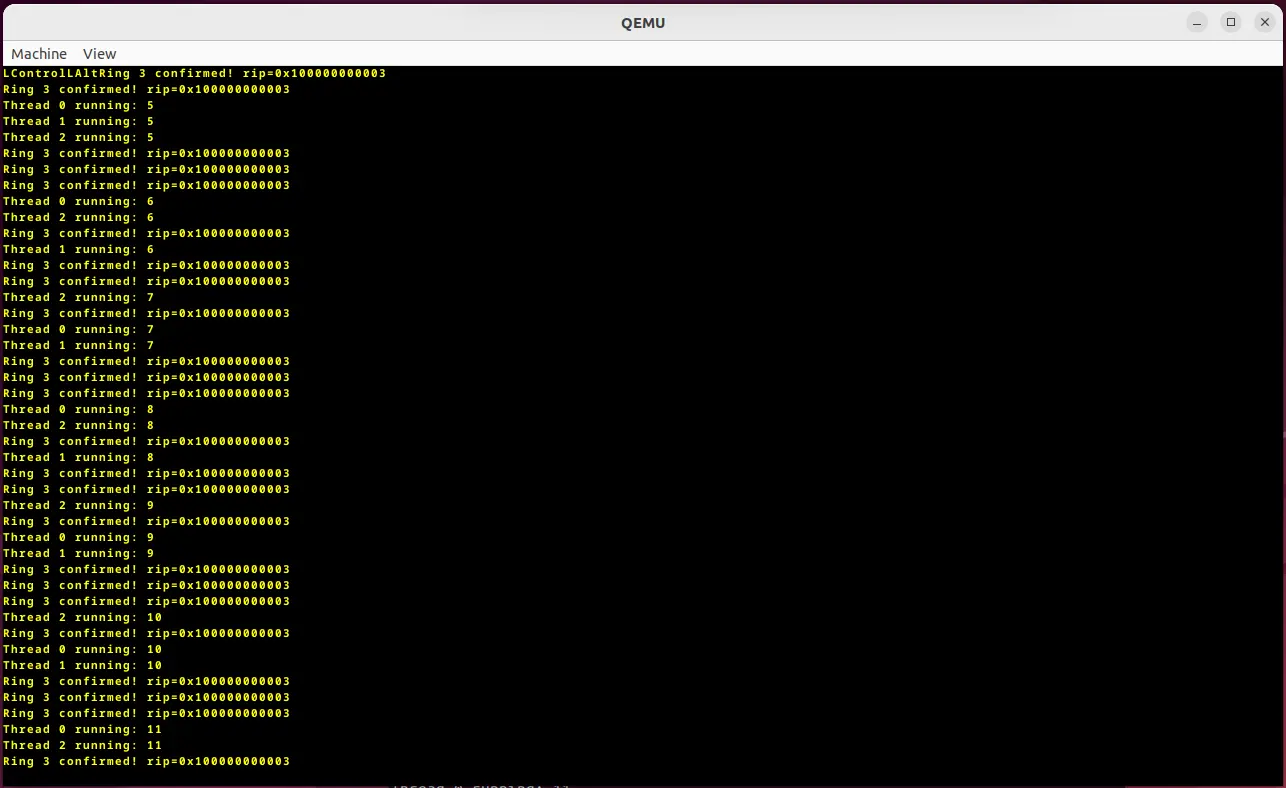Click the 'Thread 2 running: 11' line
Image resolution: width=1286 pixels, height=788 pixels.
(x=82, y=746)
